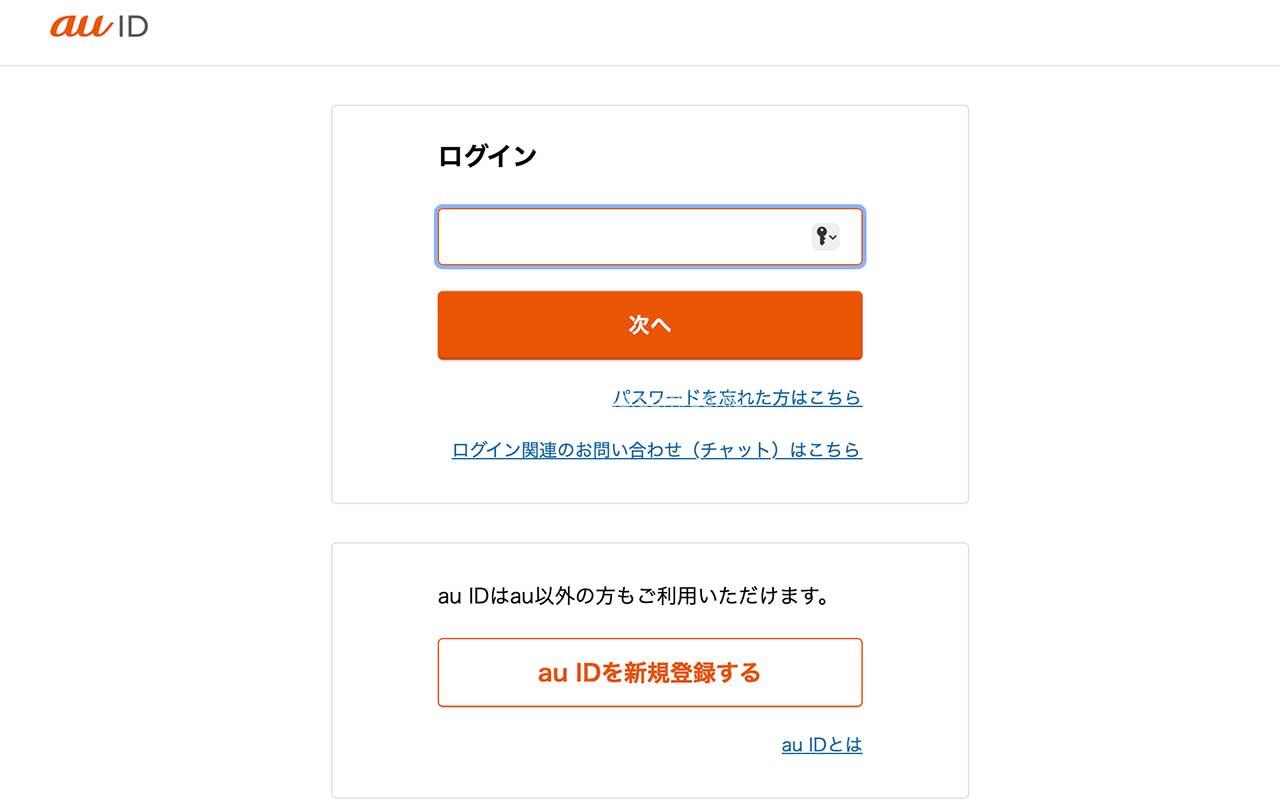Open the パスワードを忘れた方はこちら link
The width and height of the screenshot is (1280, 800).
[x=737, y=398]
